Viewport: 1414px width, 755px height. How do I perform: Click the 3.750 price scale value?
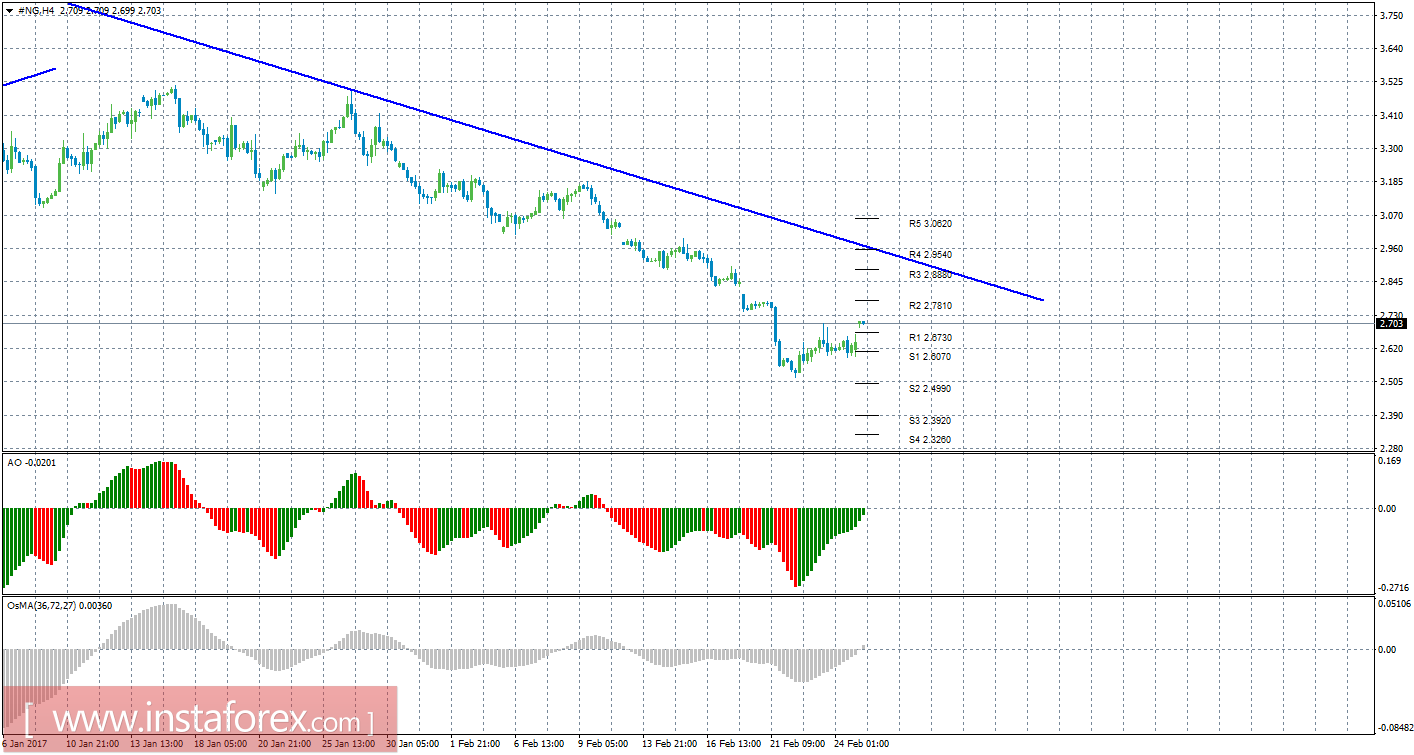1391,16
